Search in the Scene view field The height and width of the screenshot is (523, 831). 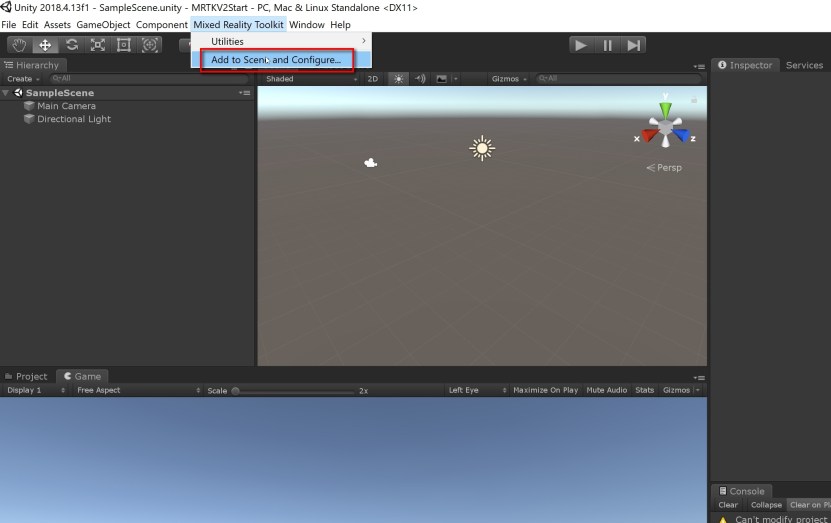618,78
